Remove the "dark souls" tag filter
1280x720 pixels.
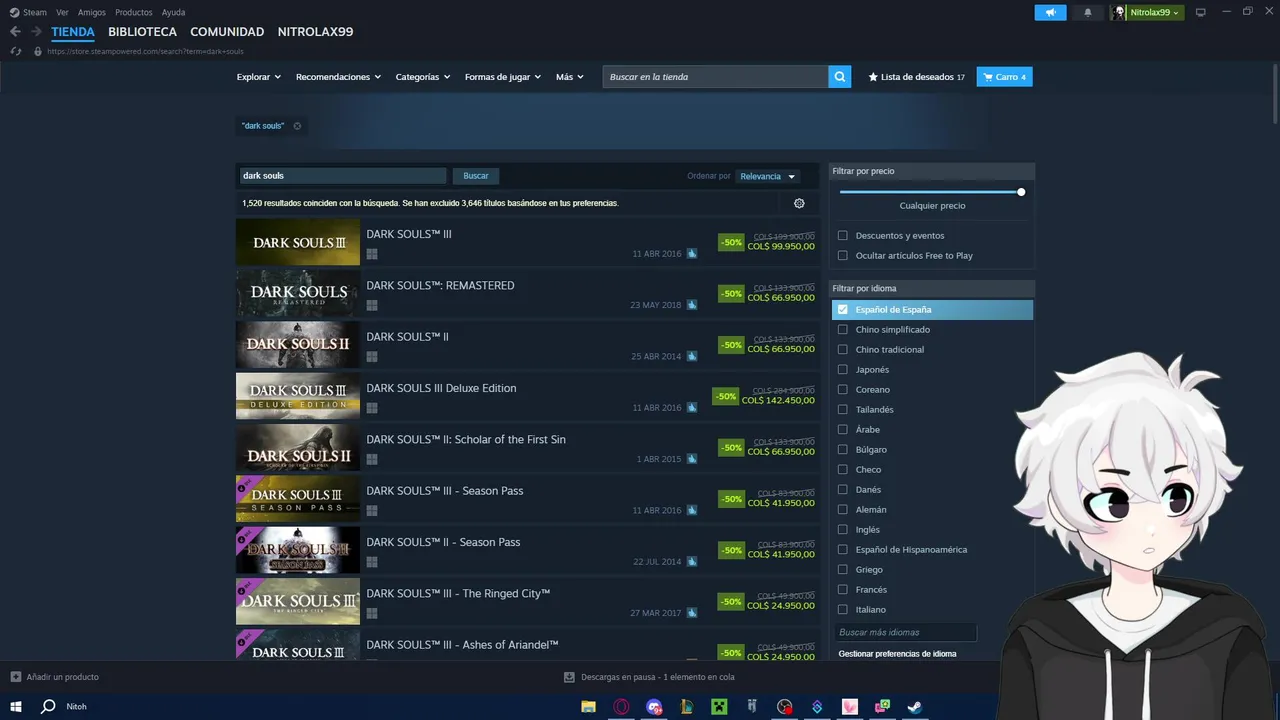297,126
